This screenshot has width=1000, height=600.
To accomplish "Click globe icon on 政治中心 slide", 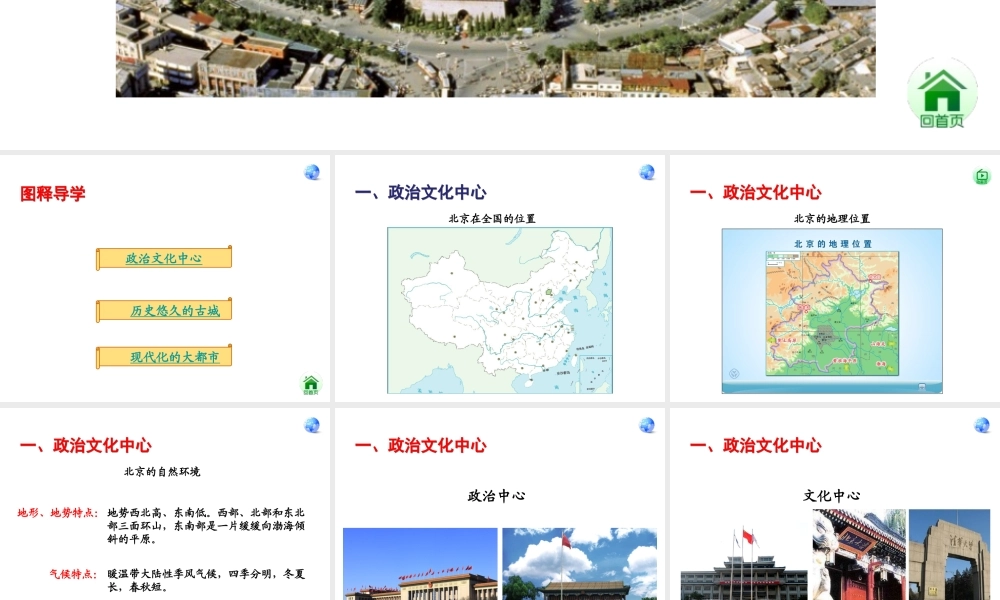I will click(x=647, y=425).
